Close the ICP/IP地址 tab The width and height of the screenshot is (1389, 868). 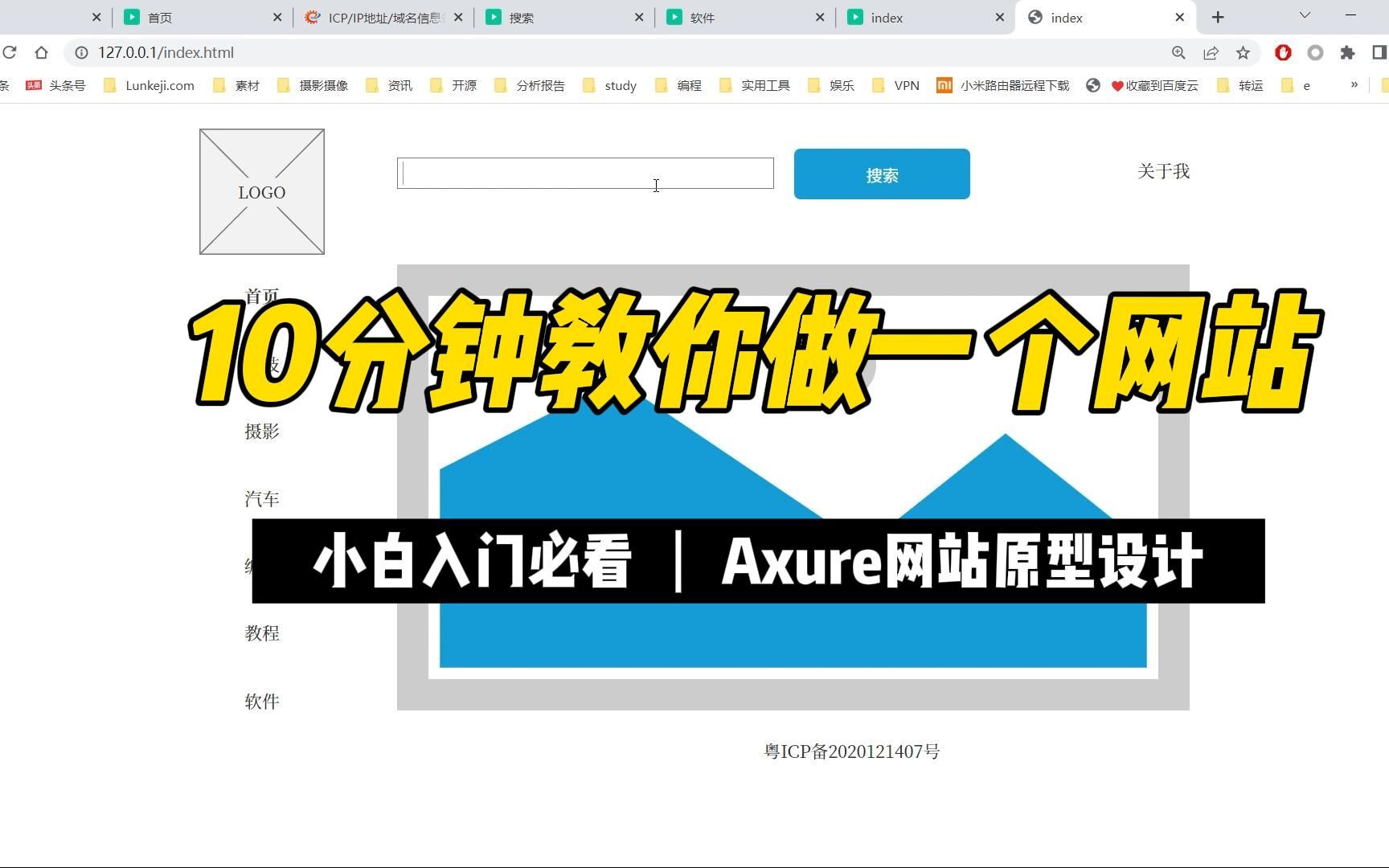458,17
